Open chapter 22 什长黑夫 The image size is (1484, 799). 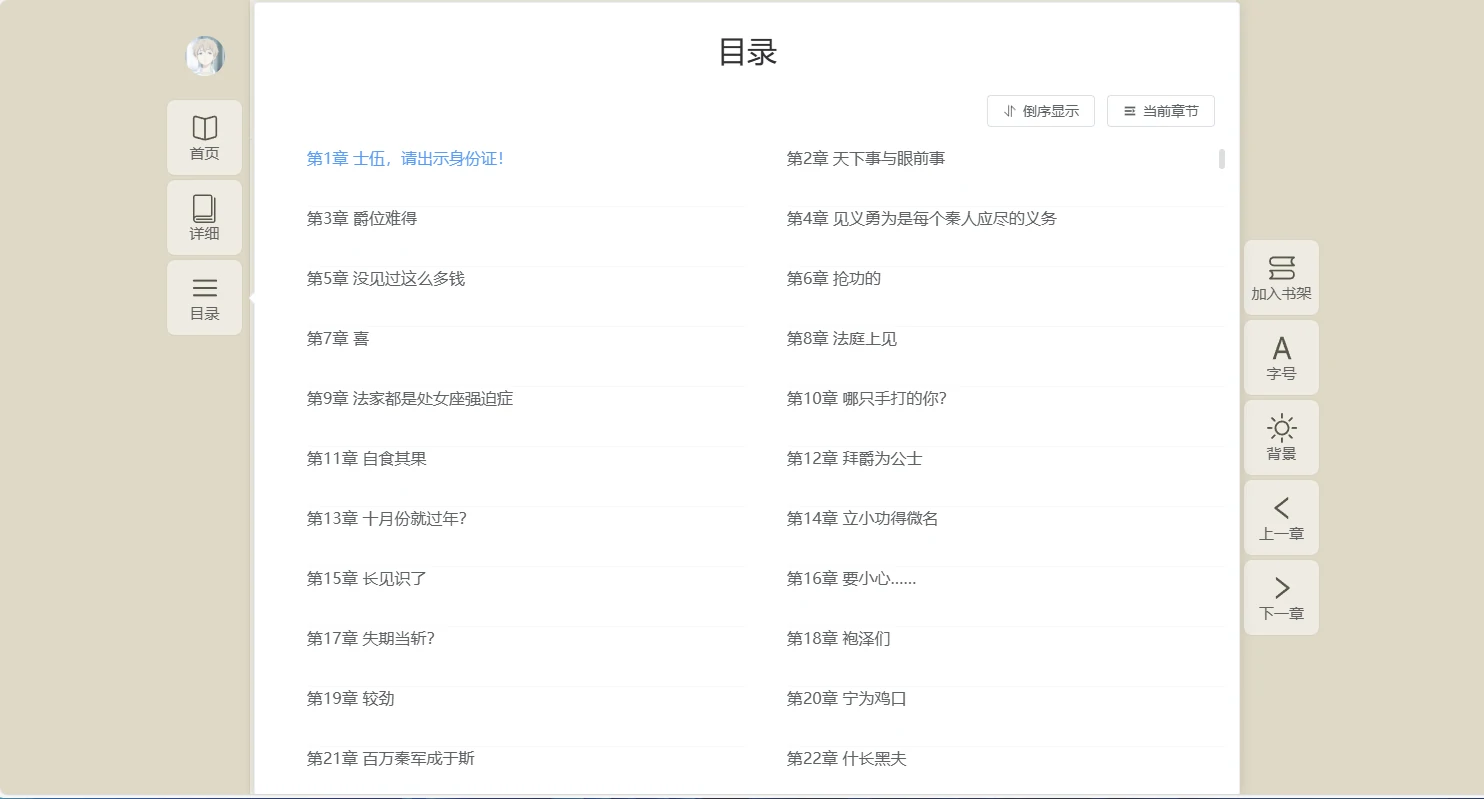tap(846, 758)
